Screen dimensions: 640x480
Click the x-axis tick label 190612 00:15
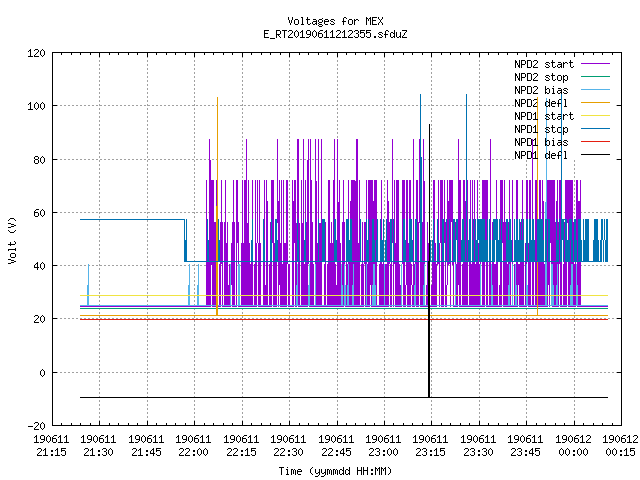(620, 446)
